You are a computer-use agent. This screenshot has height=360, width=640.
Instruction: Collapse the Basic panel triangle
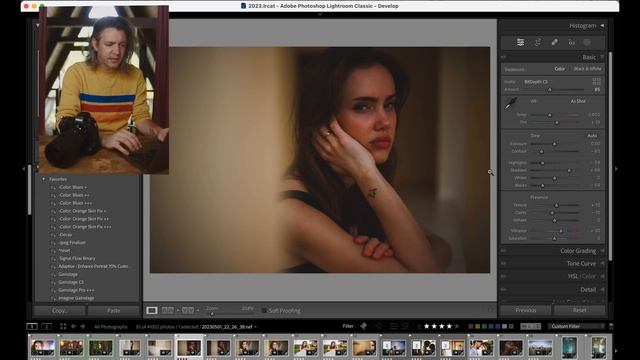point(602,57)
